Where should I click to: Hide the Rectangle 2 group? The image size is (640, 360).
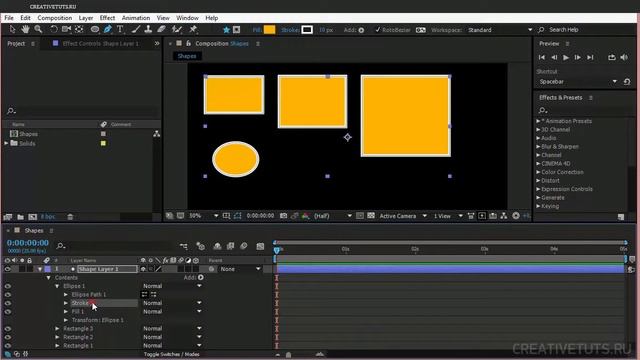click(x=7, y=337)
